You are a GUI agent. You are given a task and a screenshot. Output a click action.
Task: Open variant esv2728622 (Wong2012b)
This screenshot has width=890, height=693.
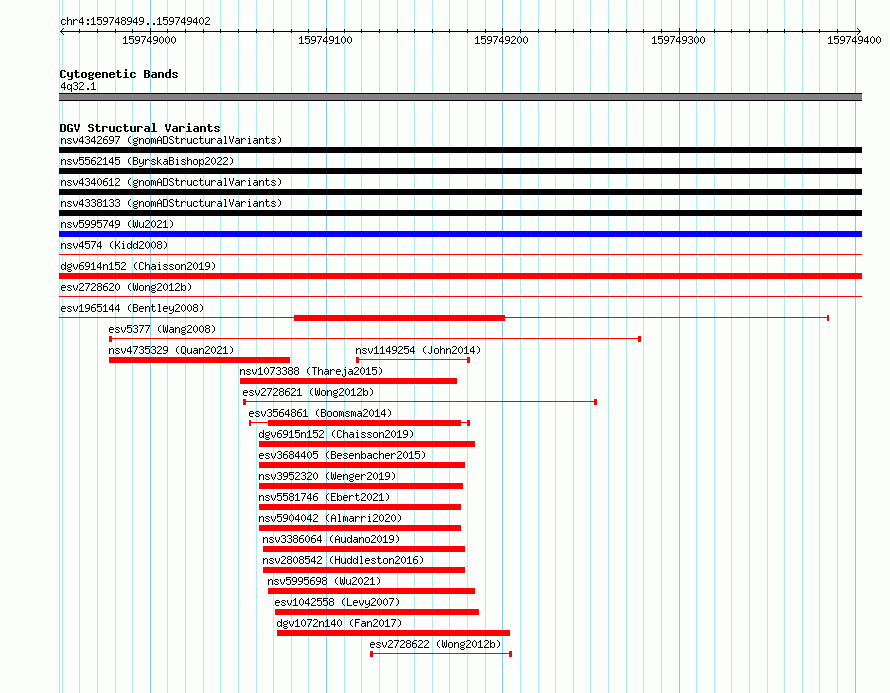435,644
